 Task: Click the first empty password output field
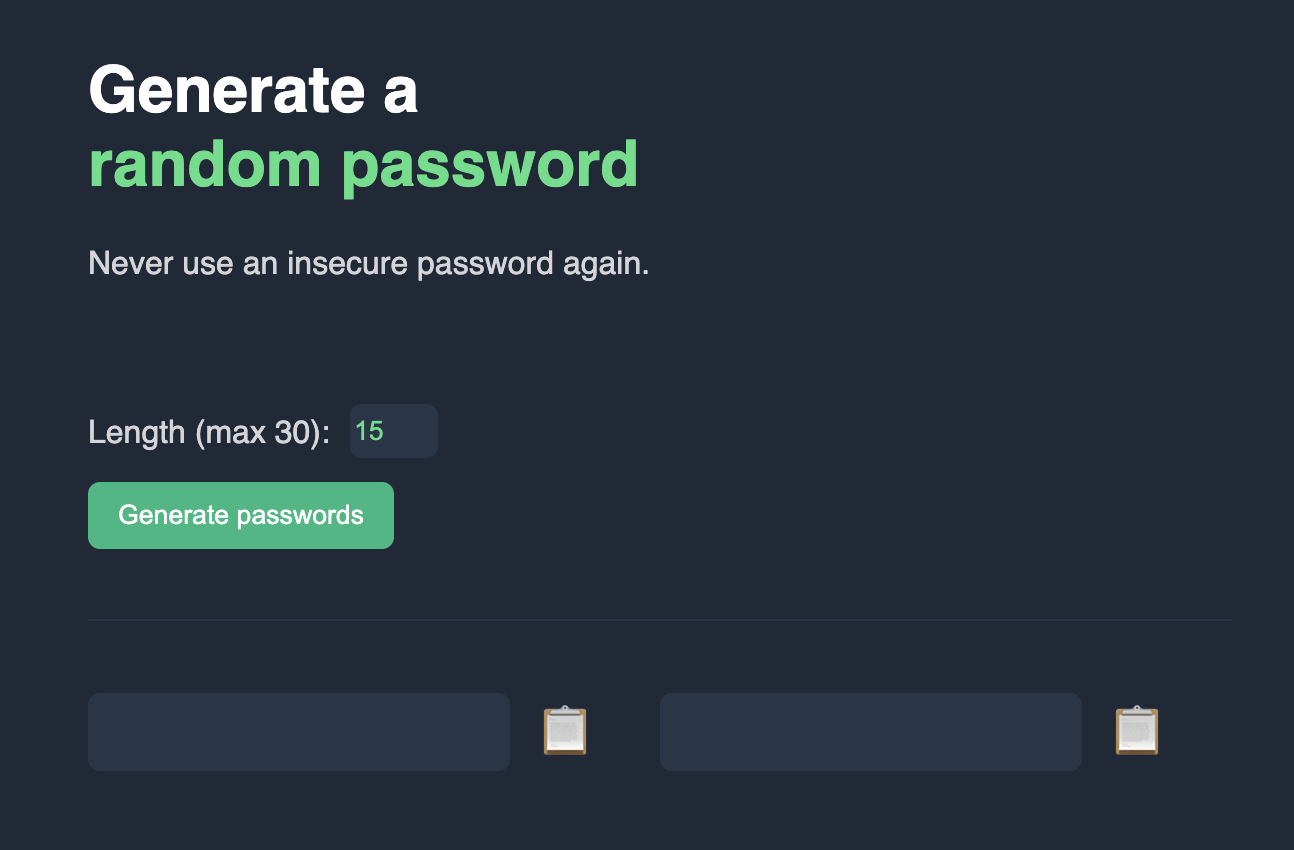298,731
